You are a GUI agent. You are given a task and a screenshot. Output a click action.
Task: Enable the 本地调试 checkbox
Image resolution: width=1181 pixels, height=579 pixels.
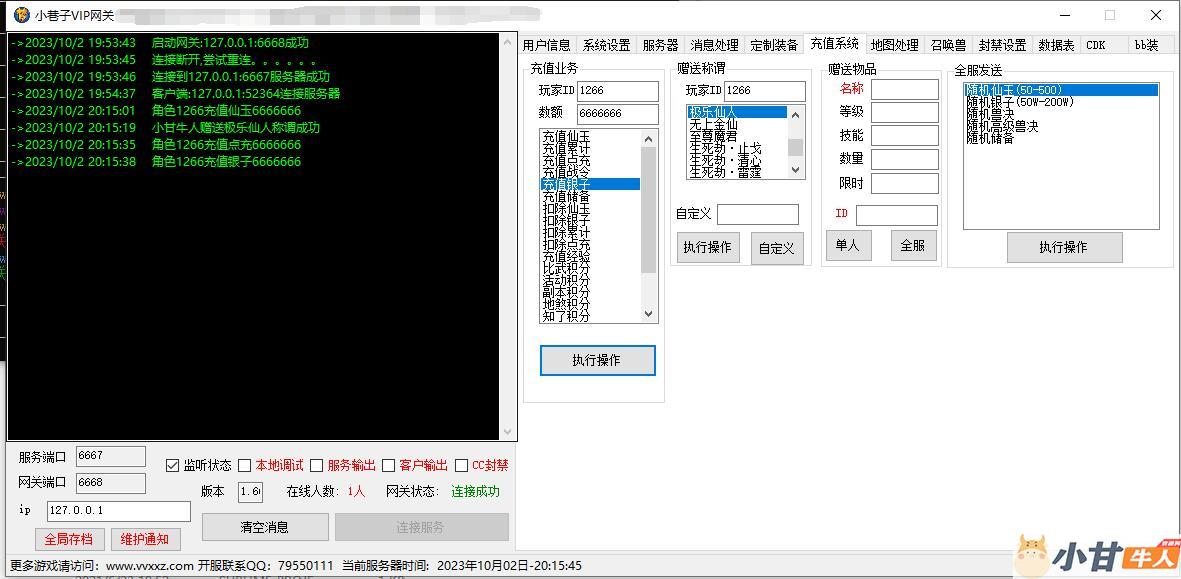pos(245,465)
